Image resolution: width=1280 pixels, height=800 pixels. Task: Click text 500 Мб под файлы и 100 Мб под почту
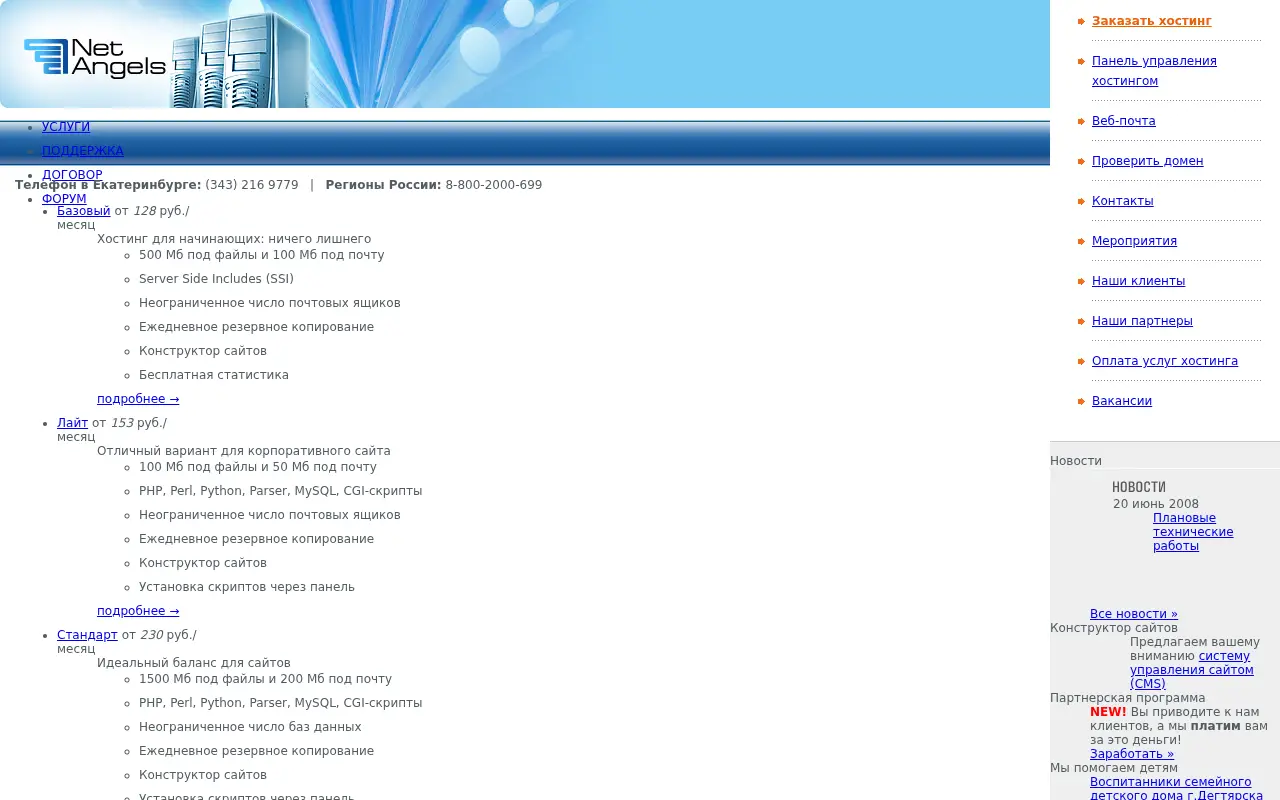pyautogui.click(x=262, y=255)
